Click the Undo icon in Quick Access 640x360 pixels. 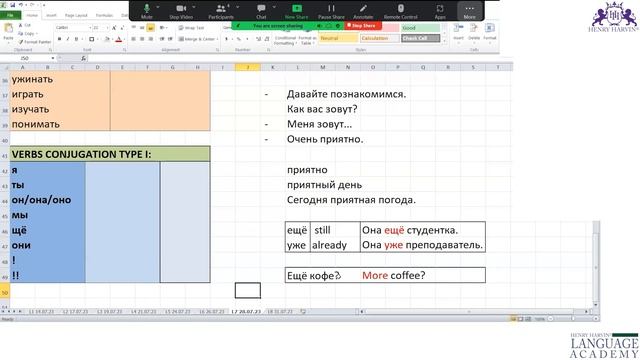(x=21, y=5)
